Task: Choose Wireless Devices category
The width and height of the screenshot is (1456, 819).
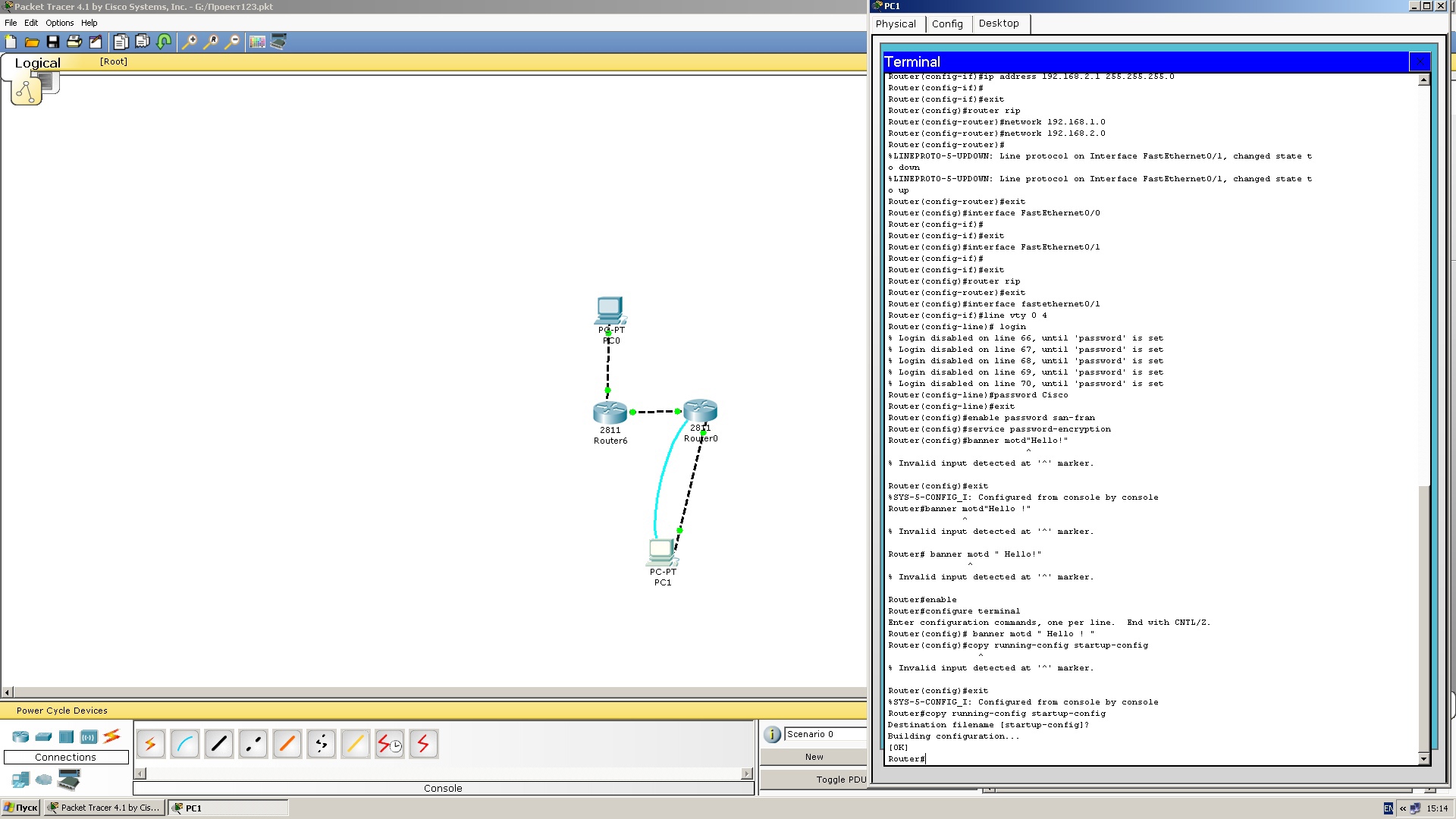Action: pos(89,736)
